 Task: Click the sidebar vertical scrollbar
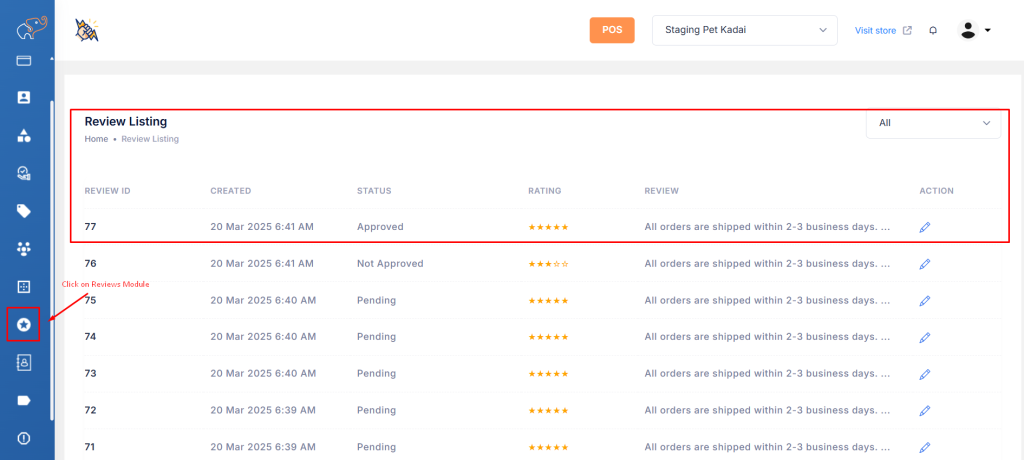point(52,260)
